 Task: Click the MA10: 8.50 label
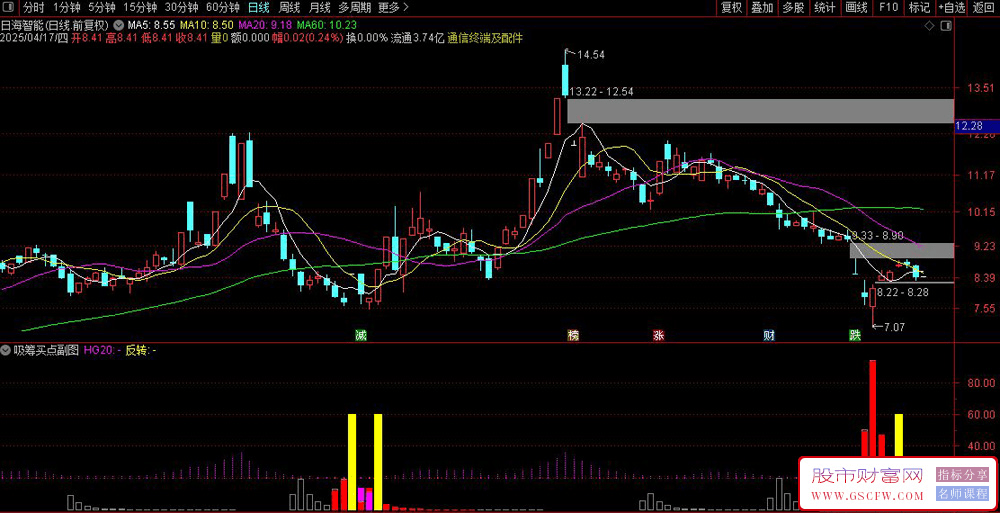pos(207,26)
